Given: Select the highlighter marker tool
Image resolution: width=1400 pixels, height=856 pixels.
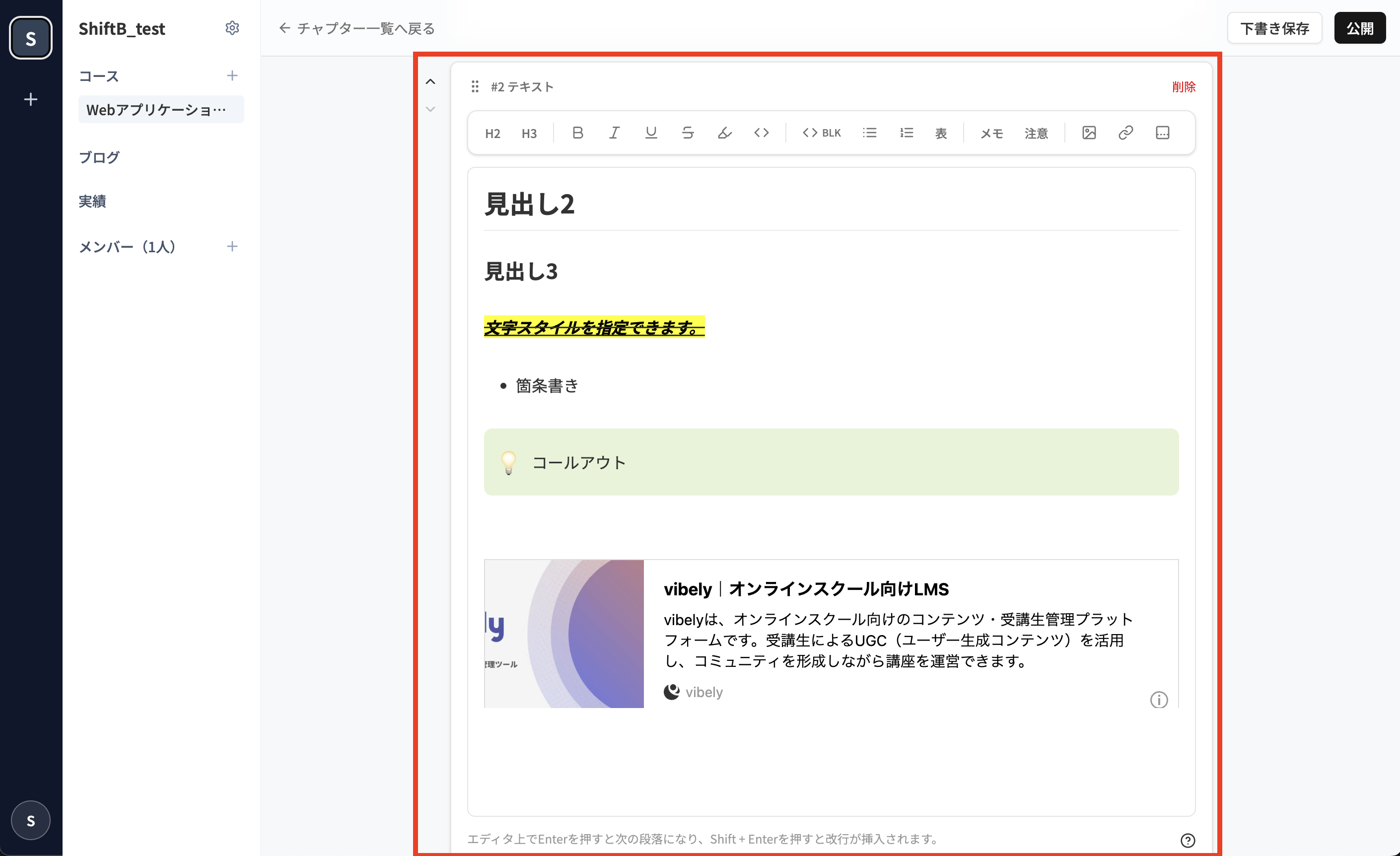Looking at the screenshot, I should [x=724, y=133].
